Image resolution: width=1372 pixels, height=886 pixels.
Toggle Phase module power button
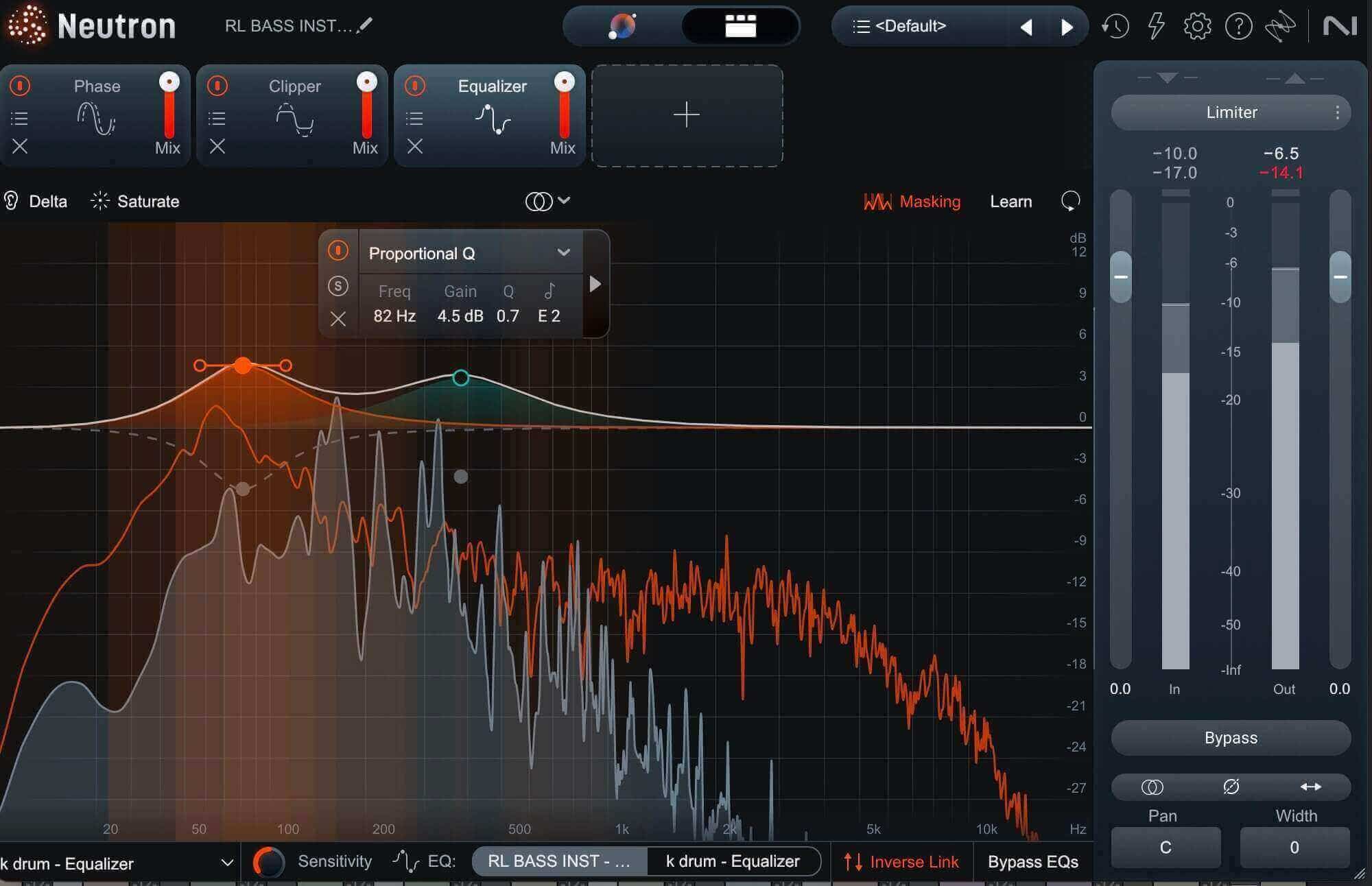(x=20, y=86)
